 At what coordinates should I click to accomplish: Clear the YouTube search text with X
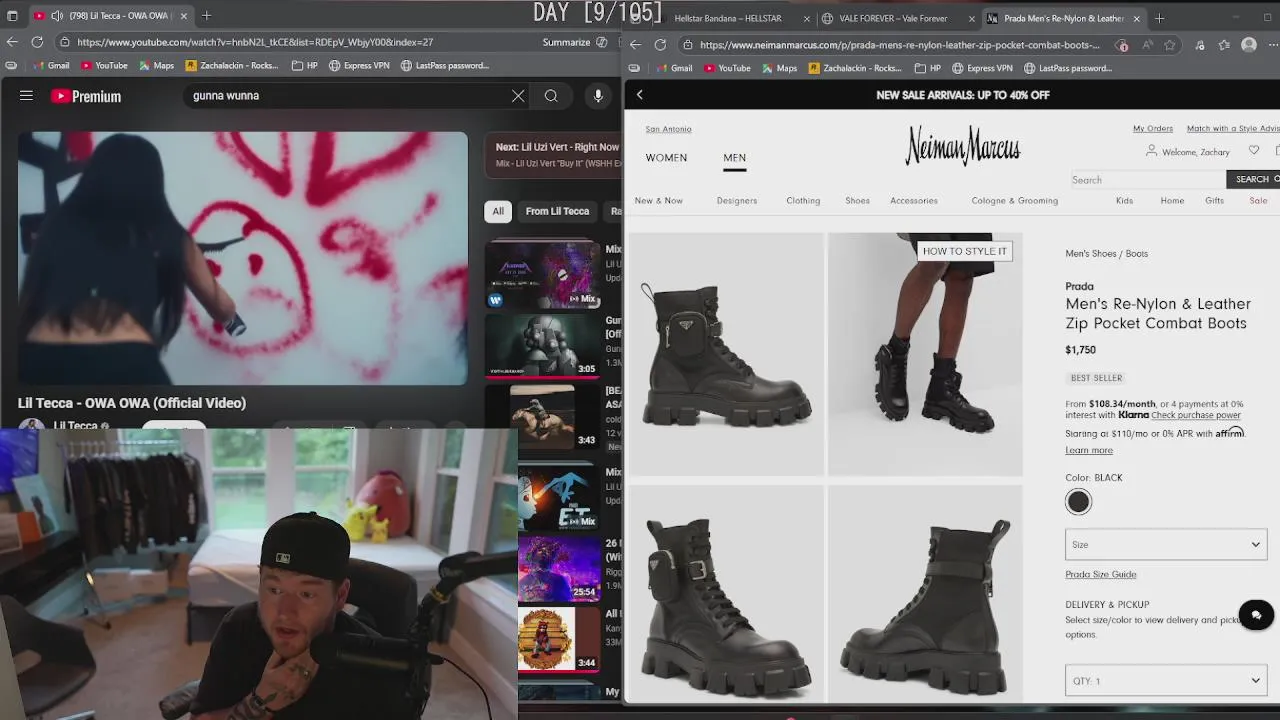coord(518,96)
